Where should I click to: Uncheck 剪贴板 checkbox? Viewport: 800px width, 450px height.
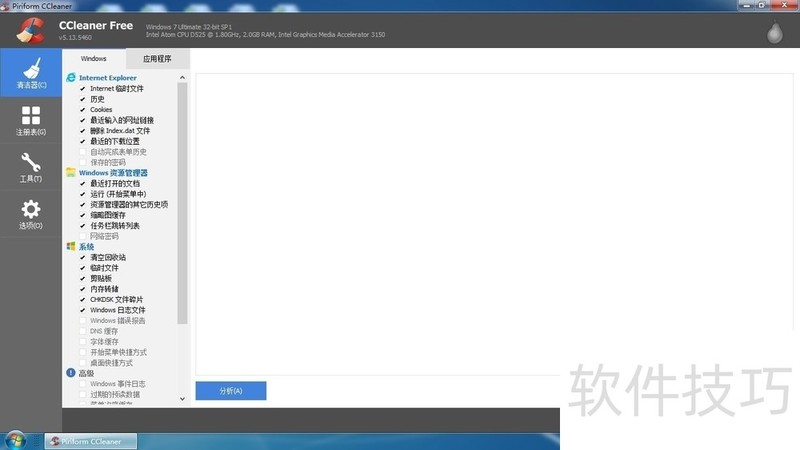tap(83, 278)
